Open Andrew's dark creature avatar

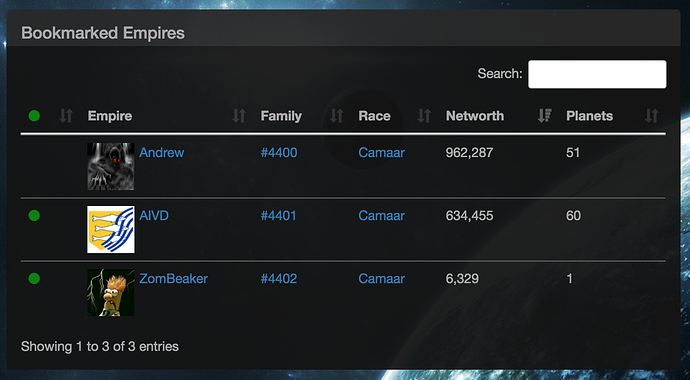111,166
